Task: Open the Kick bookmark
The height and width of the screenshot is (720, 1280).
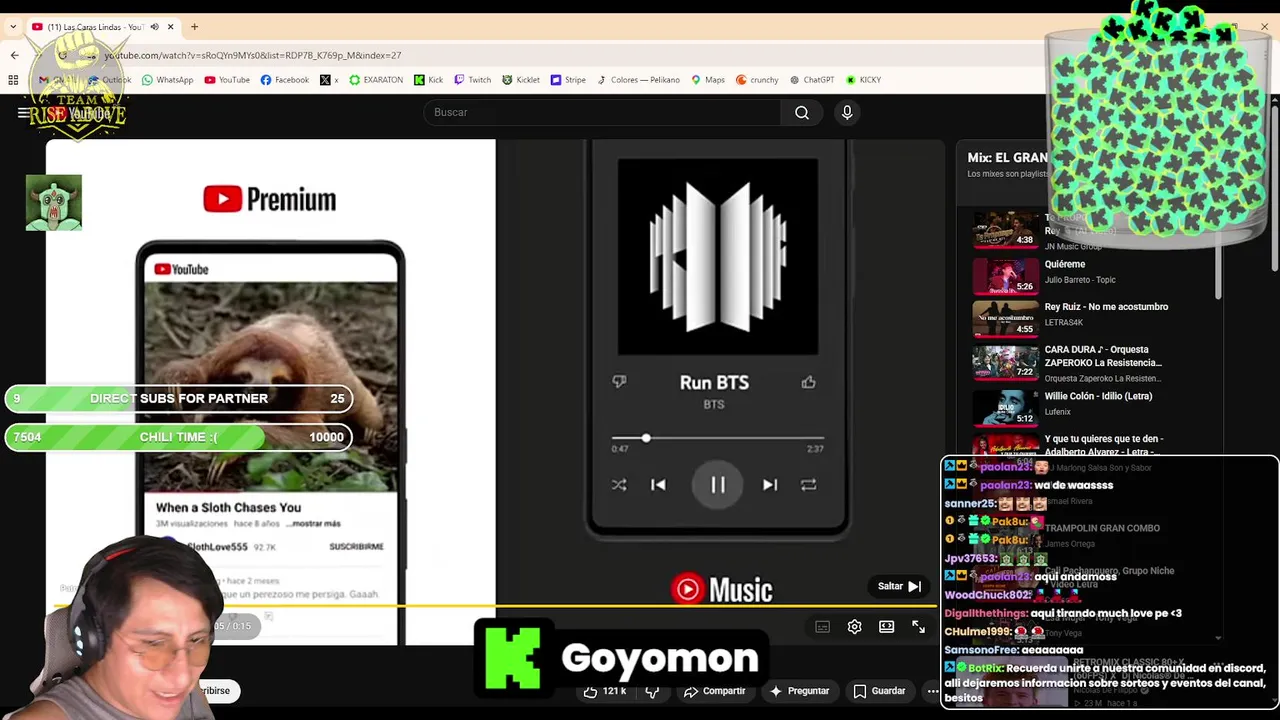Action: 428,80
